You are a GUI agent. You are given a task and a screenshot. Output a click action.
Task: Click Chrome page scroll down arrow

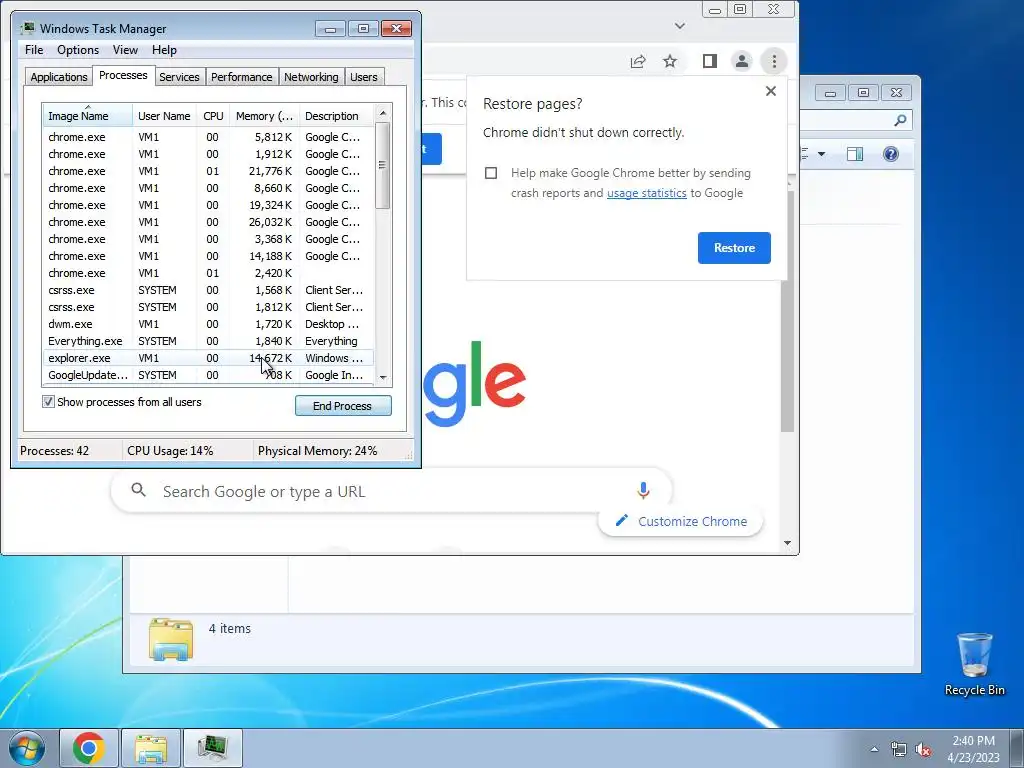coord(787,543)
